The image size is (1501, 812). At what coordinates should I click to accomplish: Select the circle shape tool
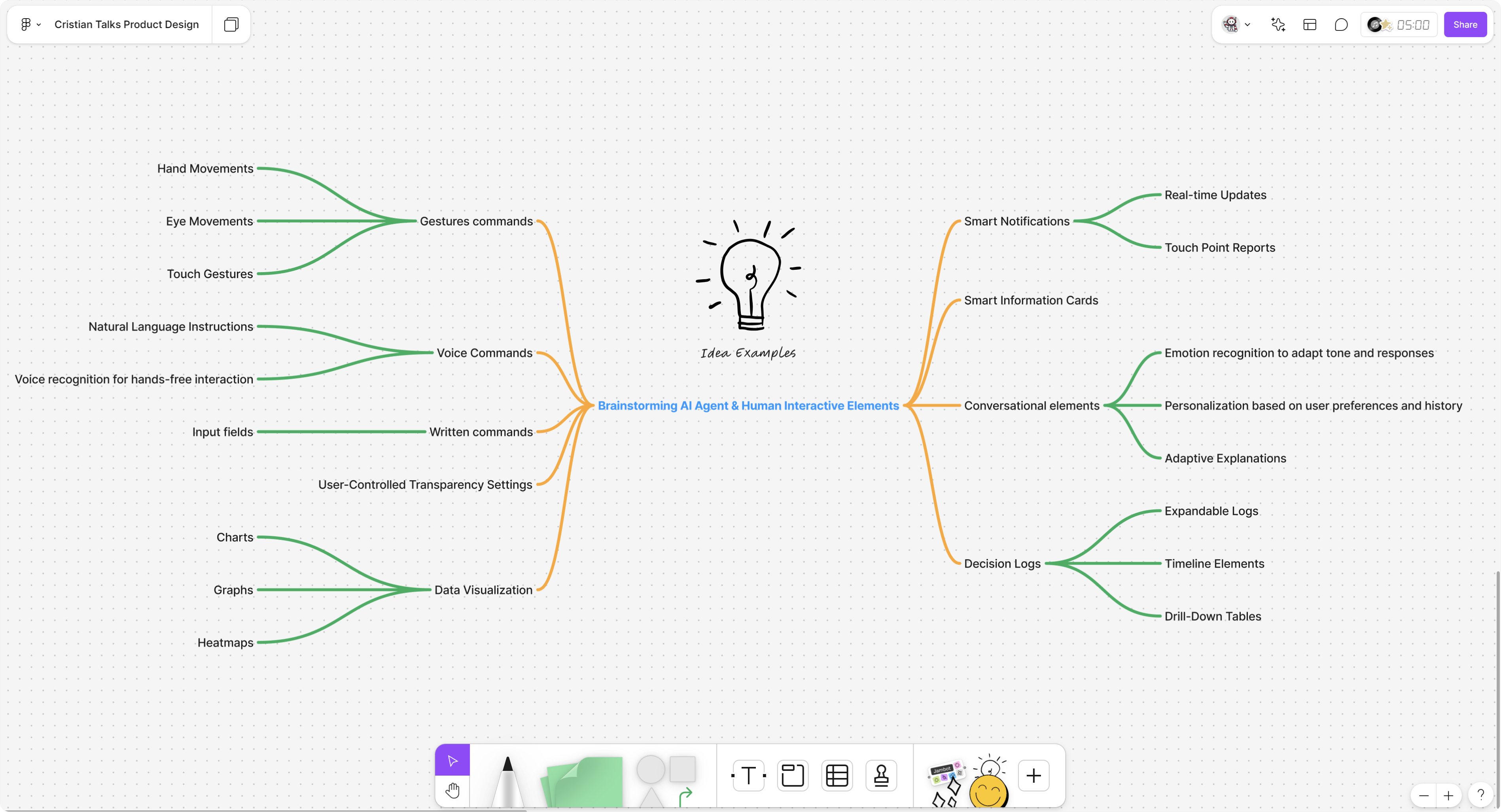(x=651, y=769)
